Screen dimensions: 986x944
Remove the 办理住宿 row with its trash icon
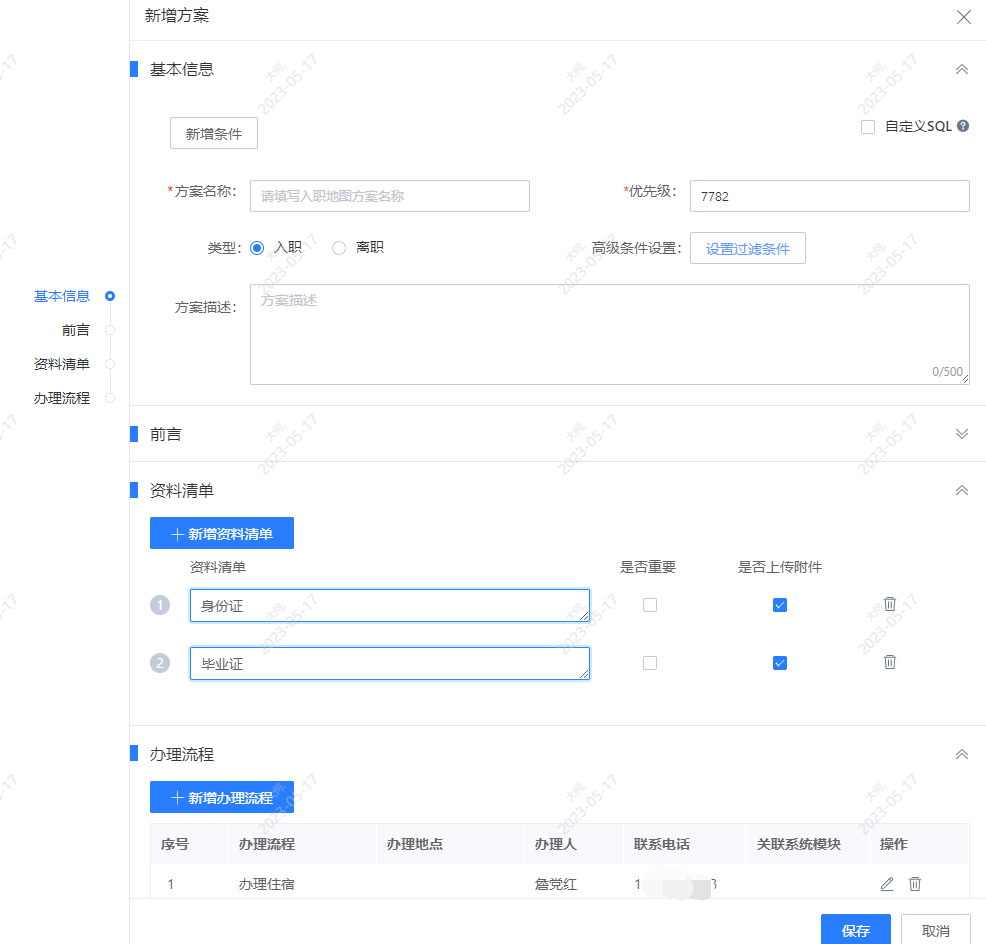(x=915, y=884)
